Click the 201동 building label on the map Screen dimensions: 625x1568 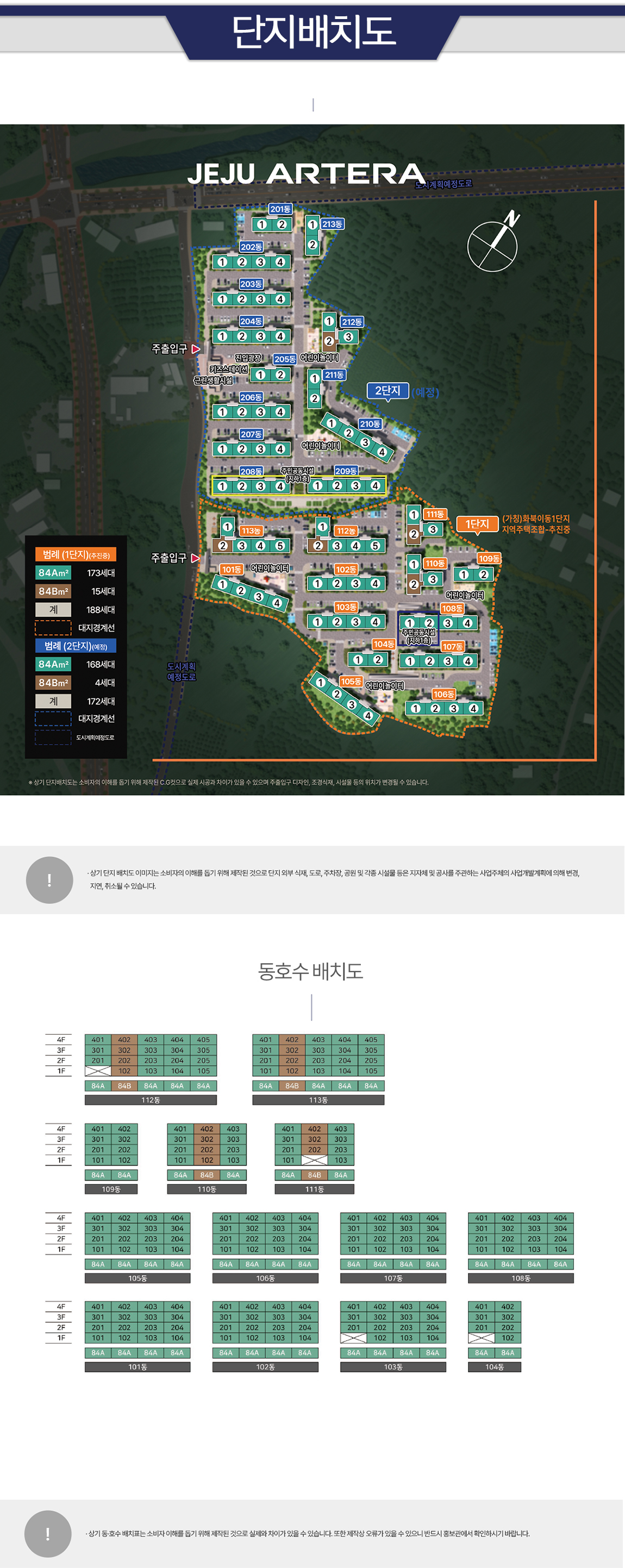point(280,209)
